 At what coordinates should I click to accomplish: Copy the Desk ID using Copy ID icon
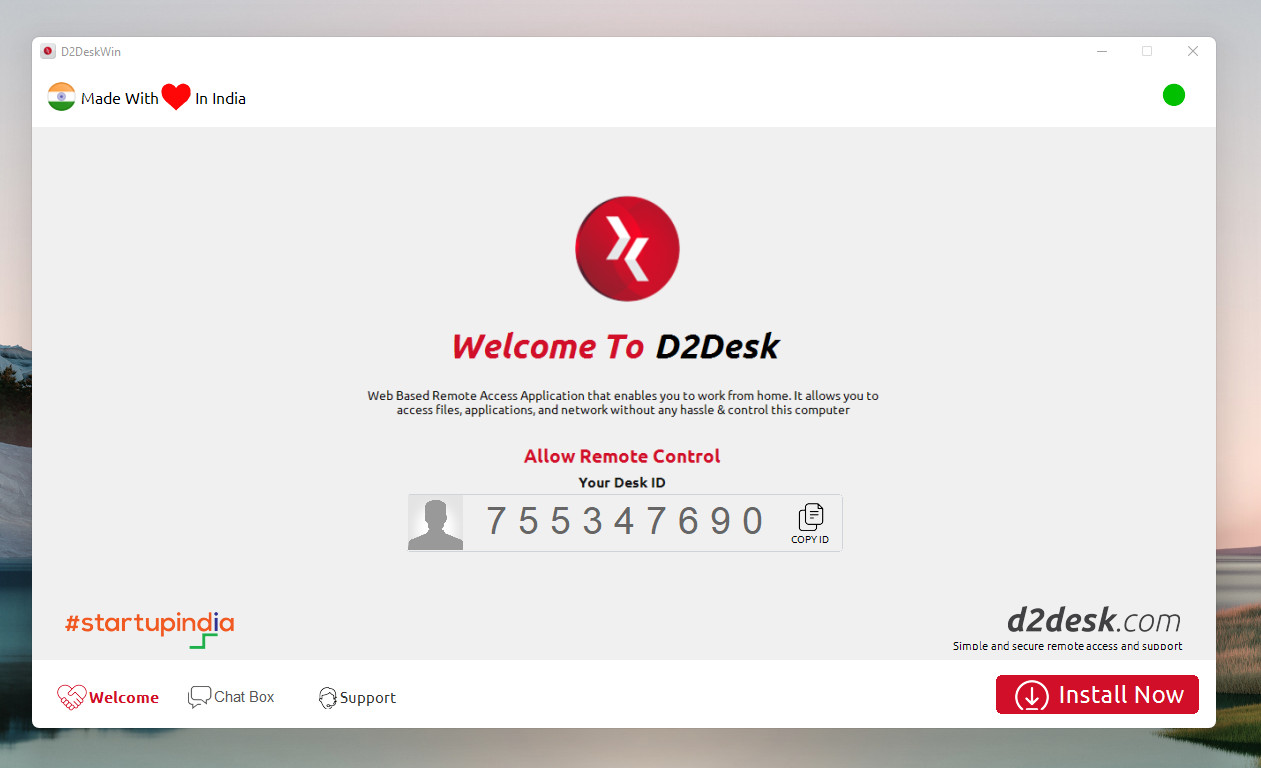[x=810, y=523]
